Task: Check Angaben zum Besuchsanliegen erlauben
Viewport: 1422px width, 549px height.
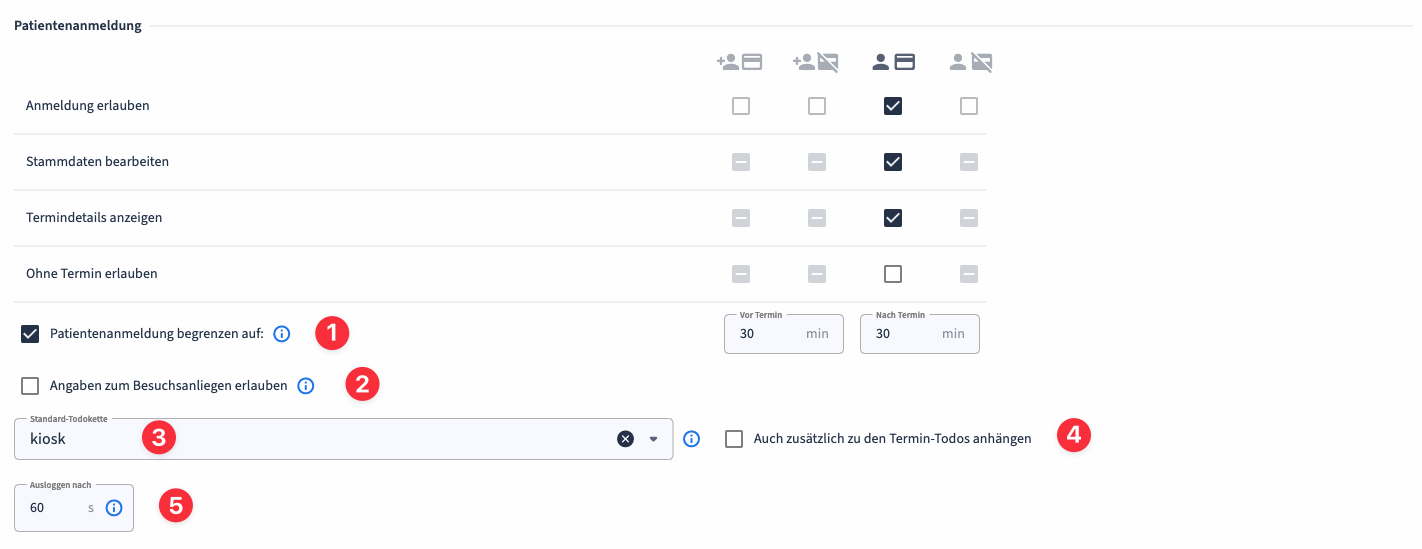Action: click(30, 385)
